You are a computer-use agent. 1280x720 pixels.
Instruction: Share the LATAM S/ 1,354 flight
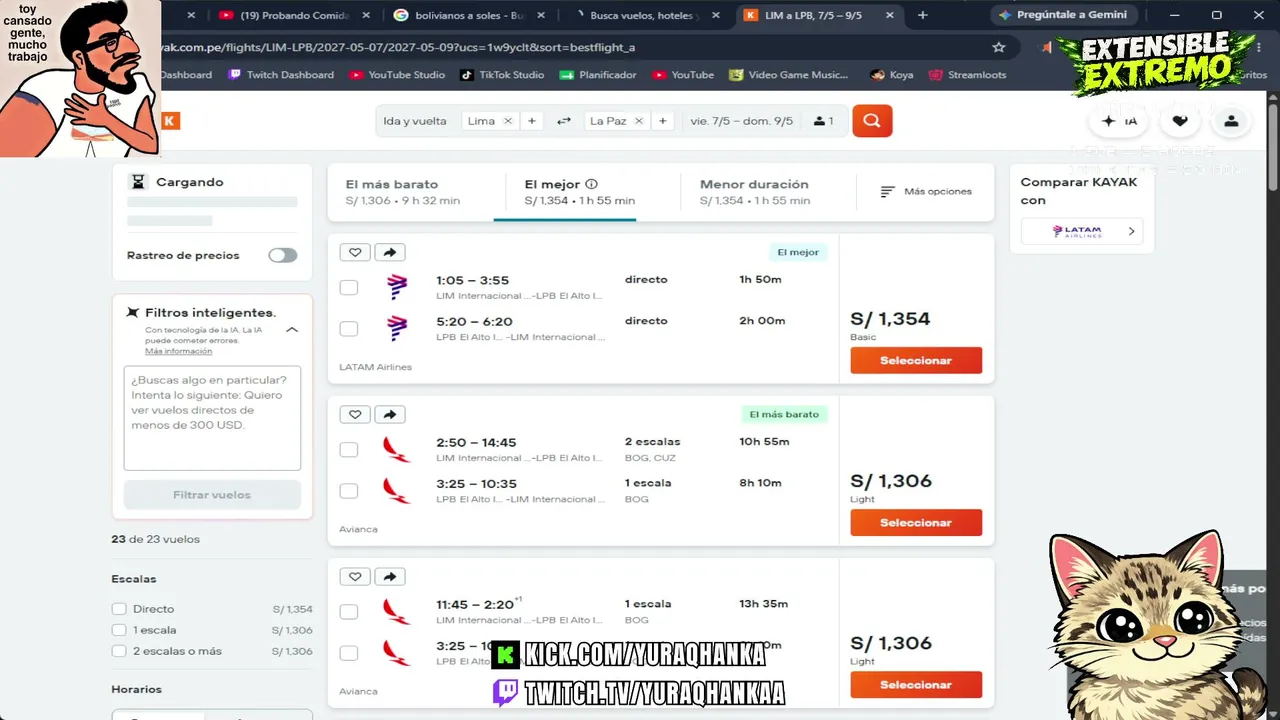coord(390,252)
